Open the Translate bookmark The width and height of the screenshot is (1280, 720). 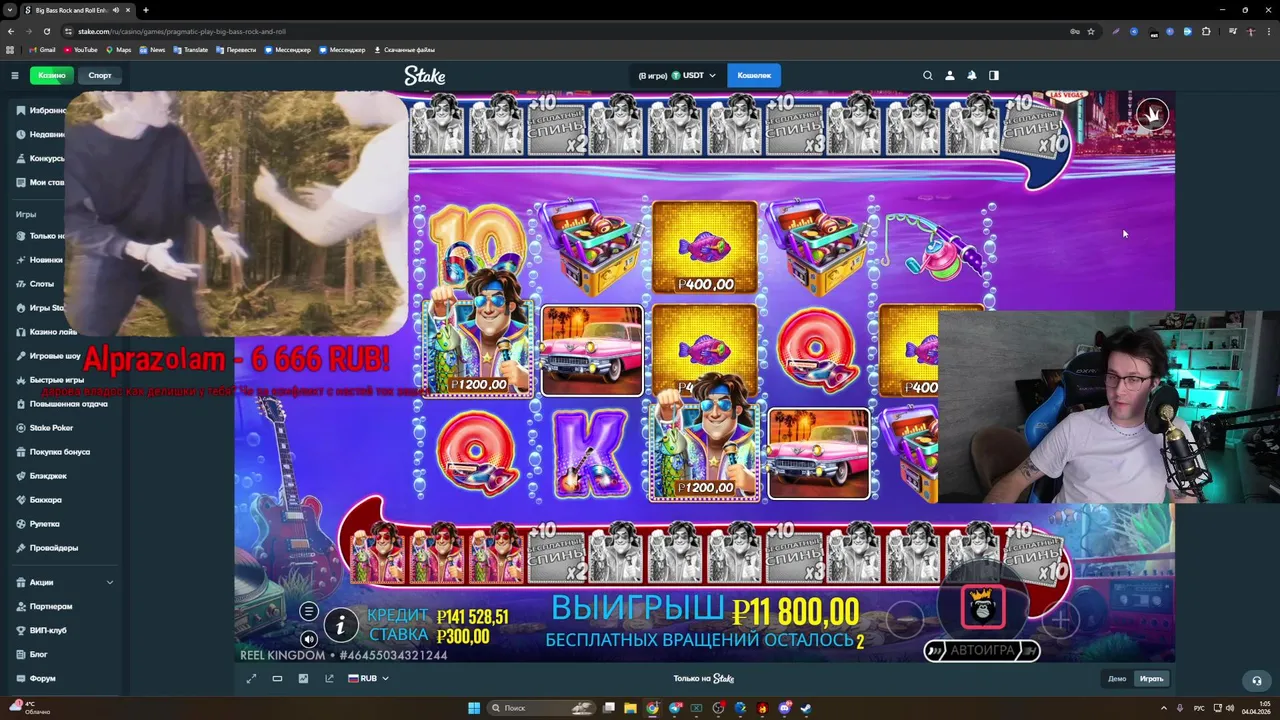click(191, 49)
